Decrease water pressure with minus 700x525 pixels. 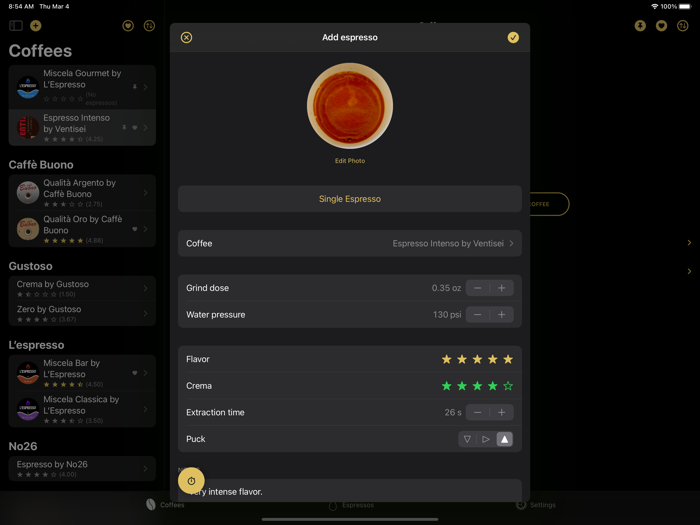tap(478, 315)
